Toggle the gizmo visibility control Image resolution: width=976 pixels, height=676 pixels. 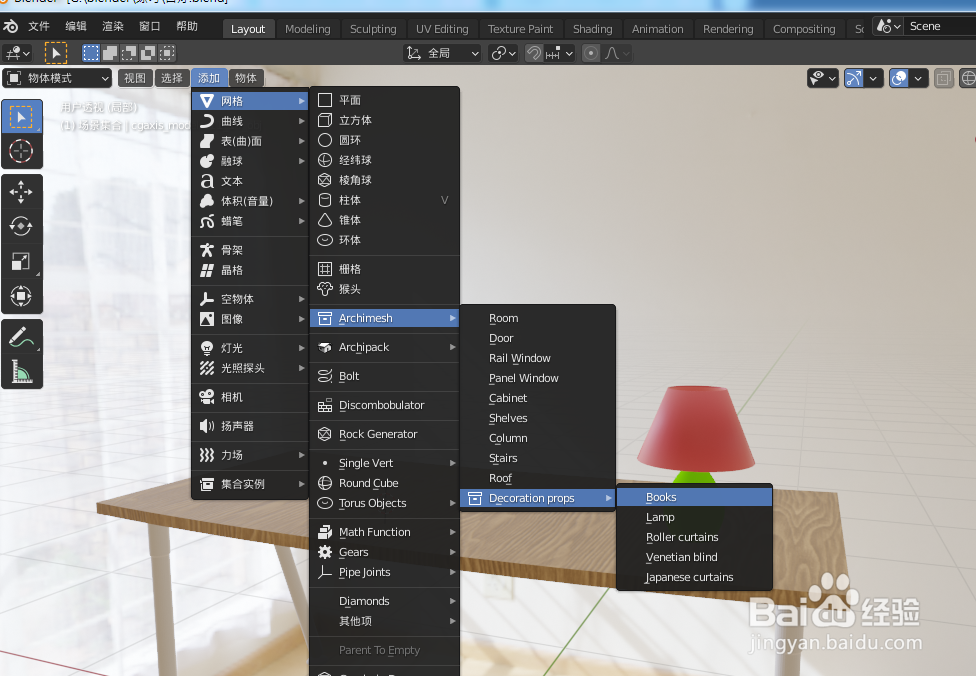coord(853,78)
